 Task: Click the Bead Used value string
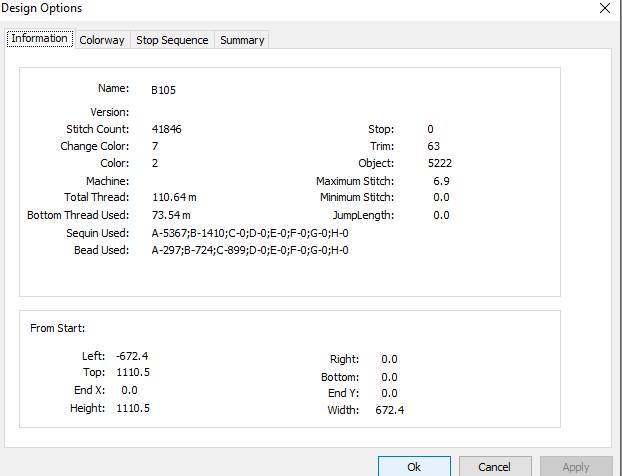pos(250,250)
